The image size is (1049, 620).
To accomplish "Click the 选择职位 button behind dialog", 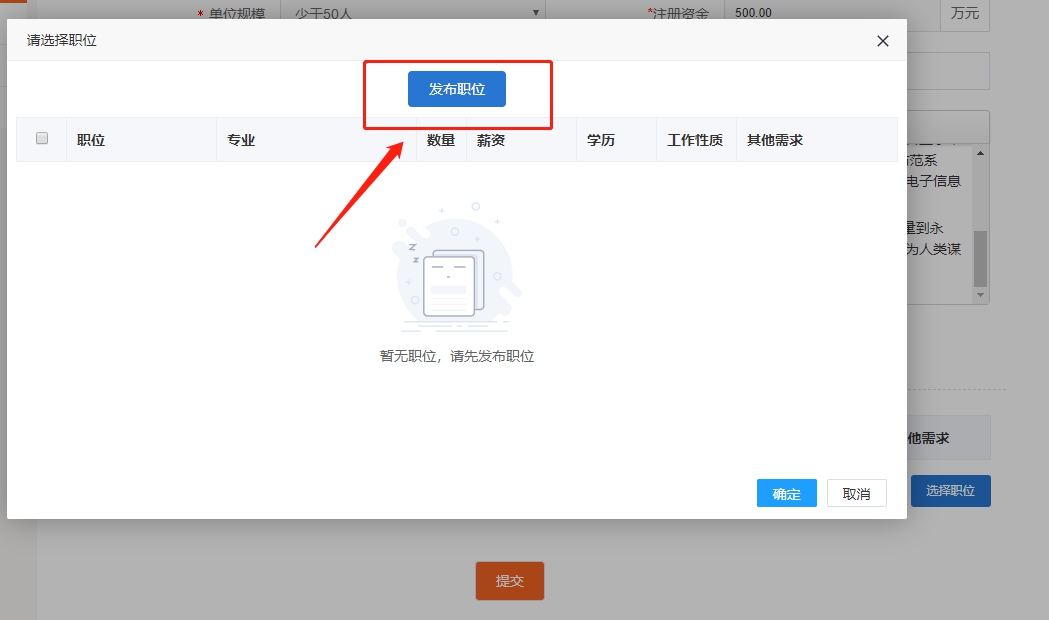I will pos(950,491).
